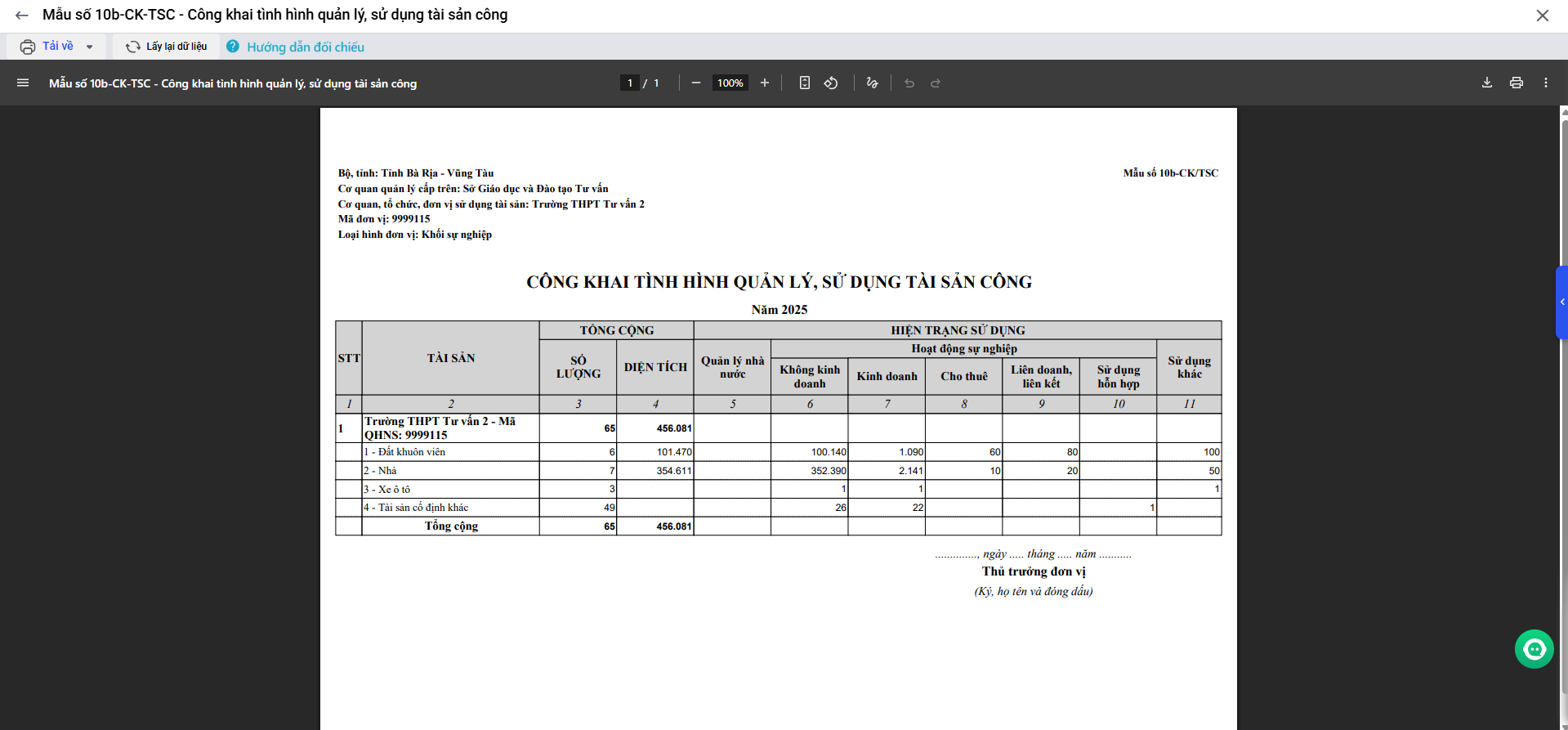
Task: Download the PDF using the toolbar icon
Action: (1487, 83)
